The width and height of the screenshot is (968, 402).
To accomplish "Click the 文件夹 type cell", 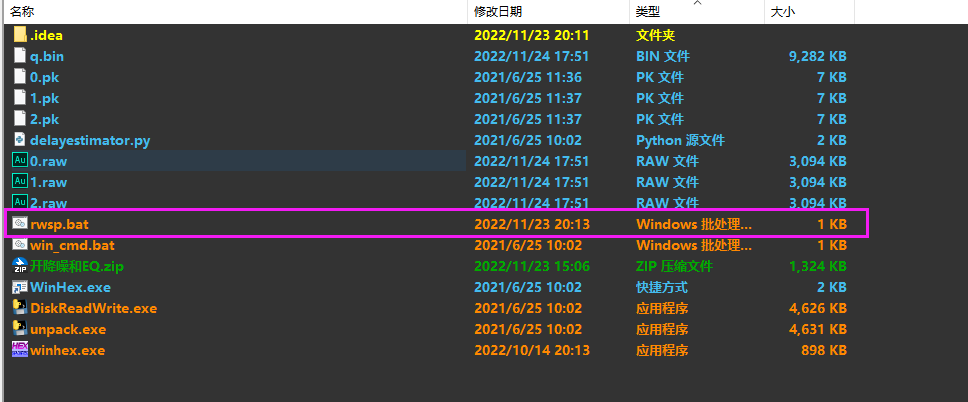I will pos(656,35).
